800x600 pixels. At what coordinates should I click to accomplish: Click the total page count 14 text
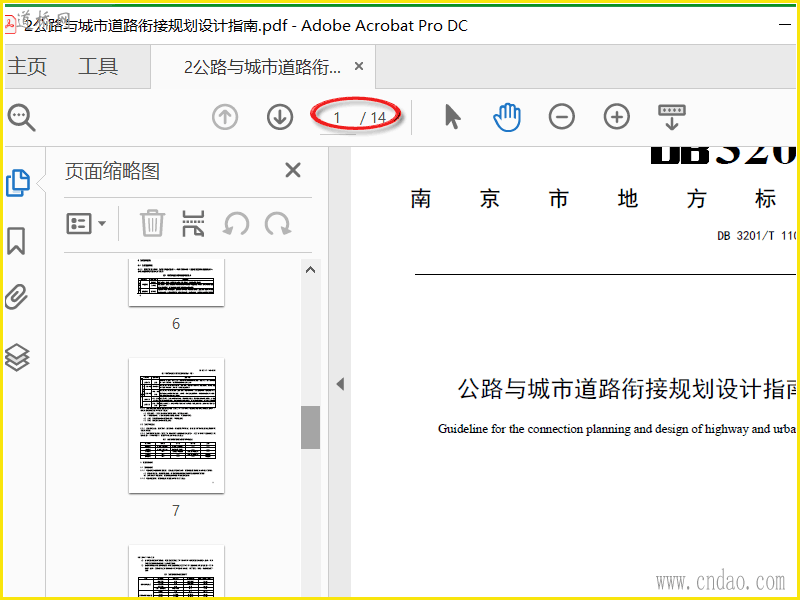378,118
